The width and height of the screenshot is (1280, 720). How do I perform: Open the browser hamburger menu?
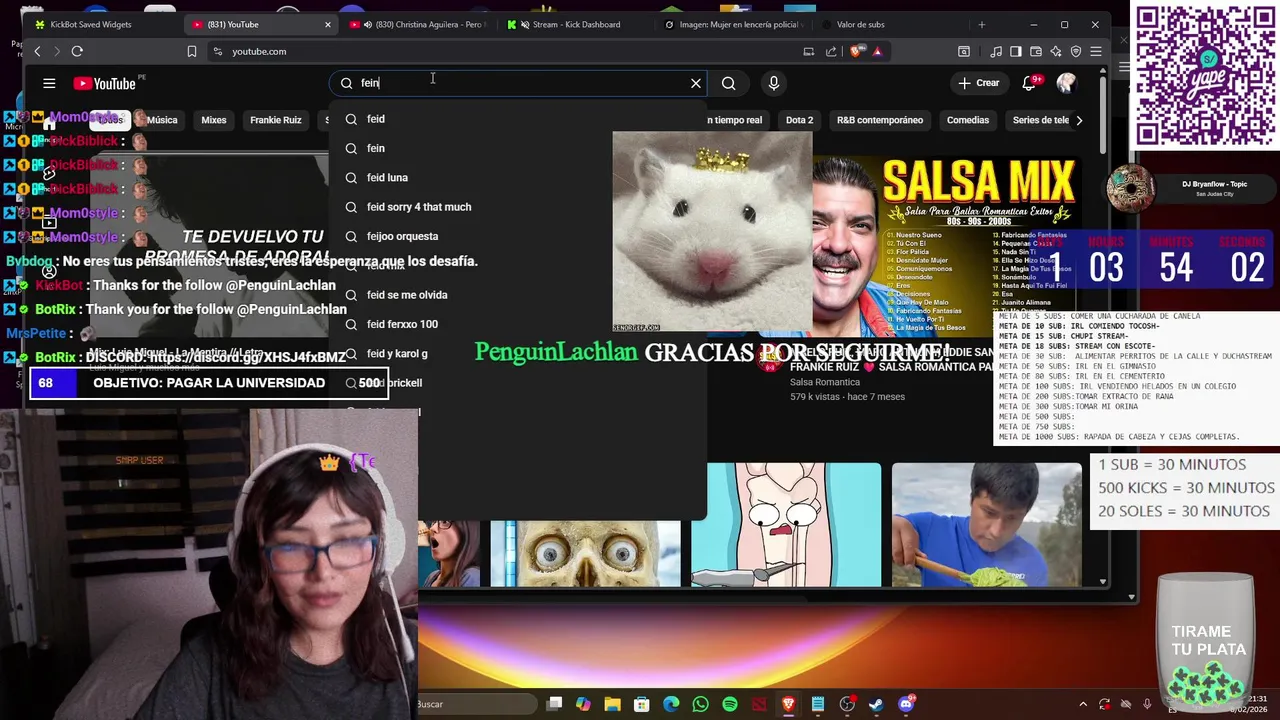(1097, 51)
